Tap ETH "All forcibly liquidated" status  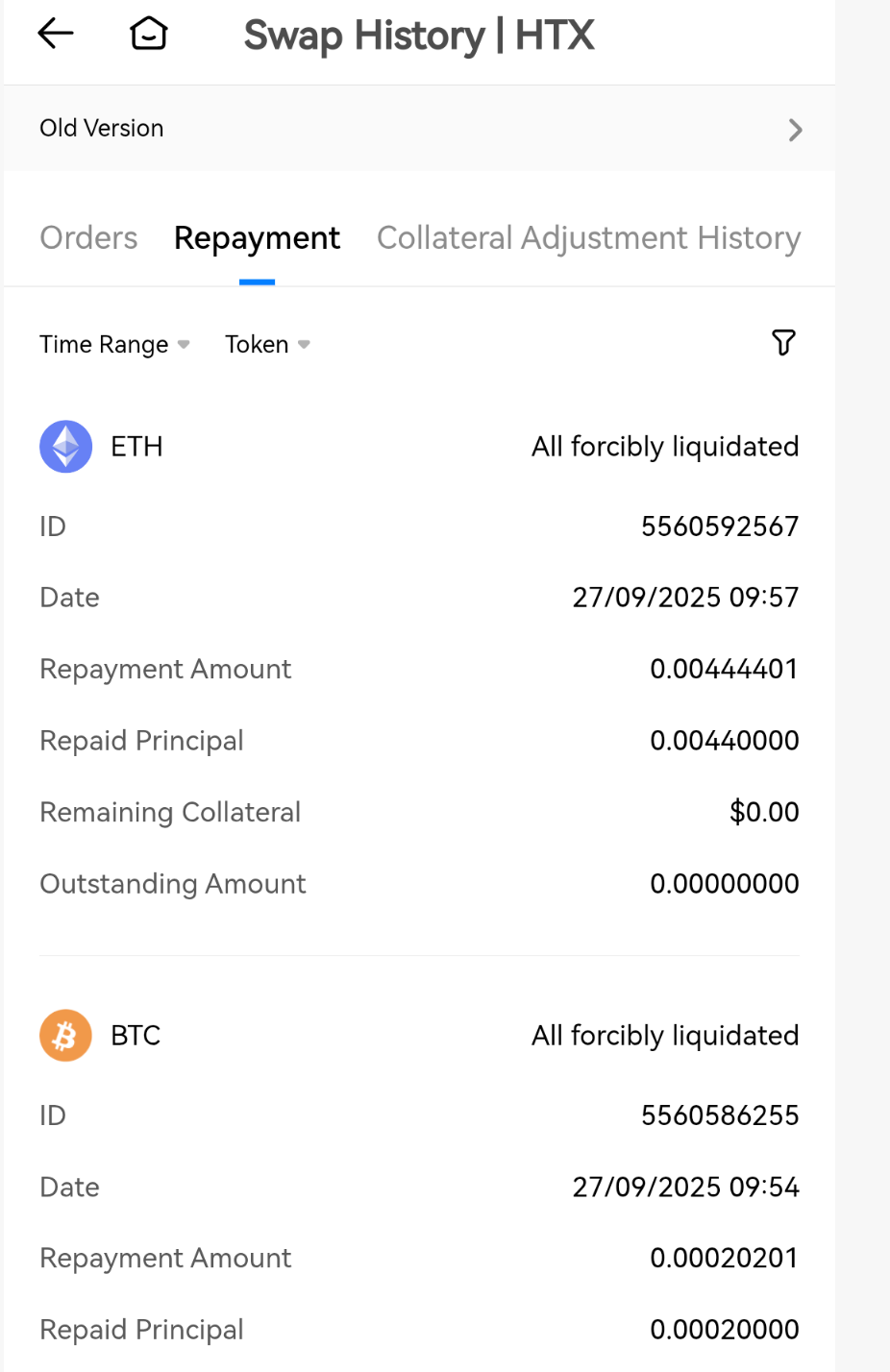(x=665, y=447)
